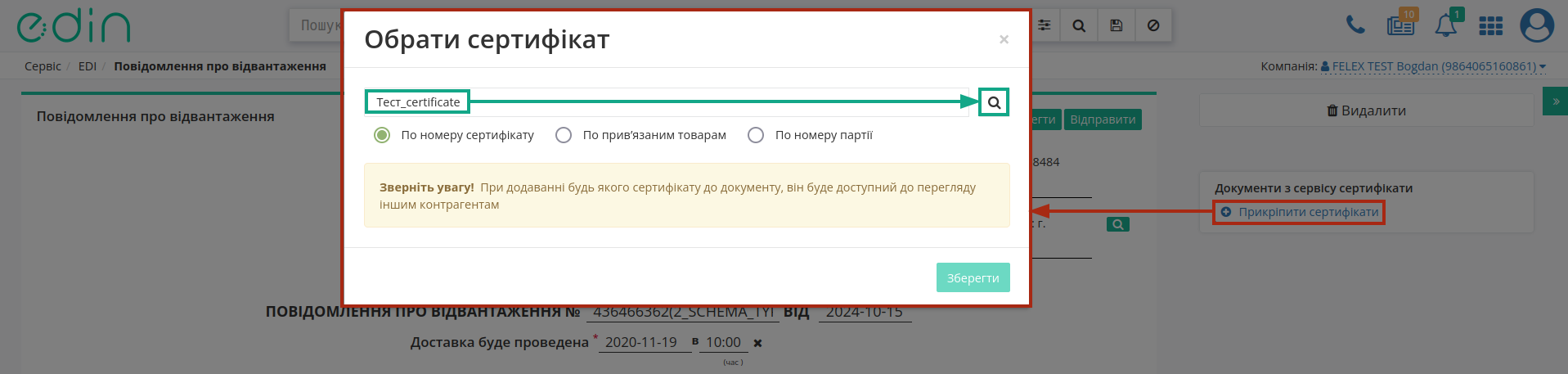Open the apps grid icon
The width and height of the screenshot is (1568, 374).
1491,26
